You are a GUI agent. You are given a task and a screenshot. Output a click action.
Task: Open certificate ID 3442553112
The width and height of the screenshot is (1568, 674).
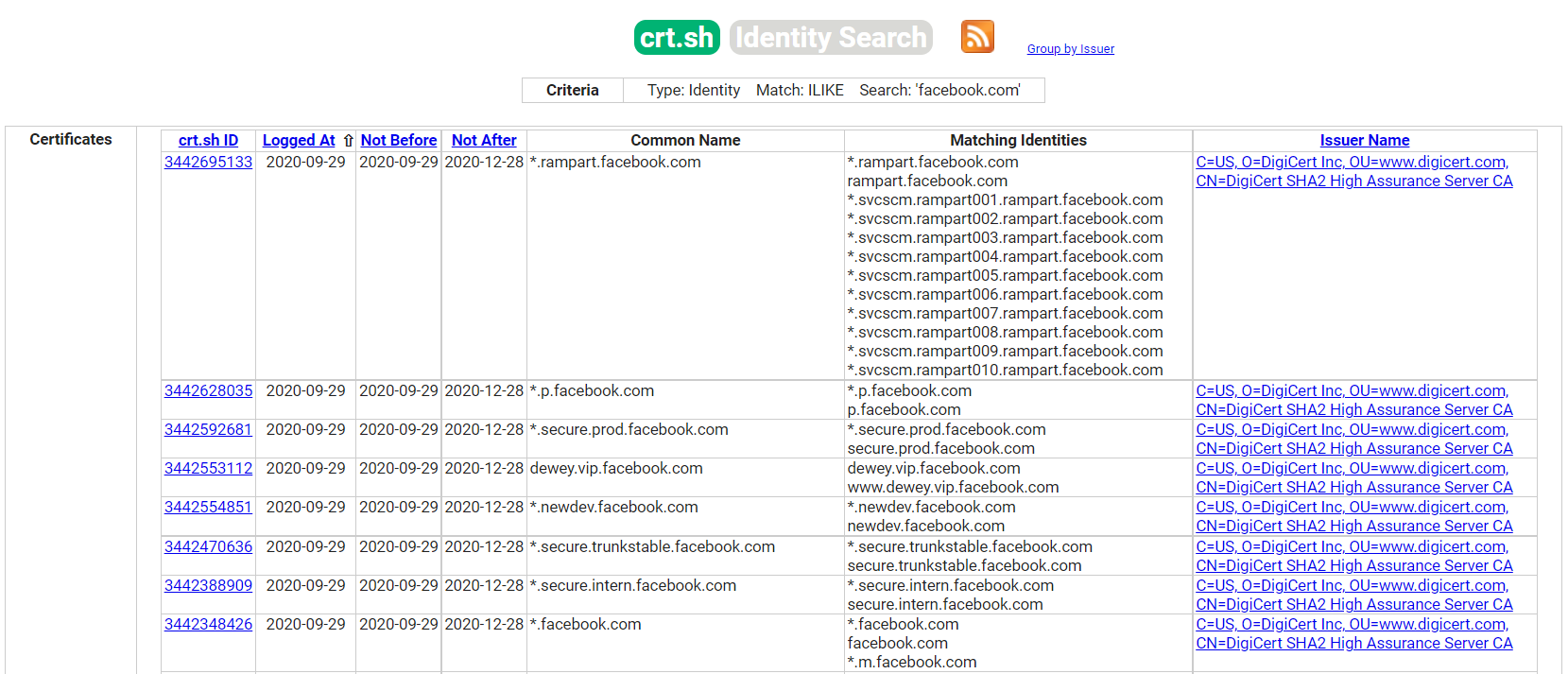point(209,468)
